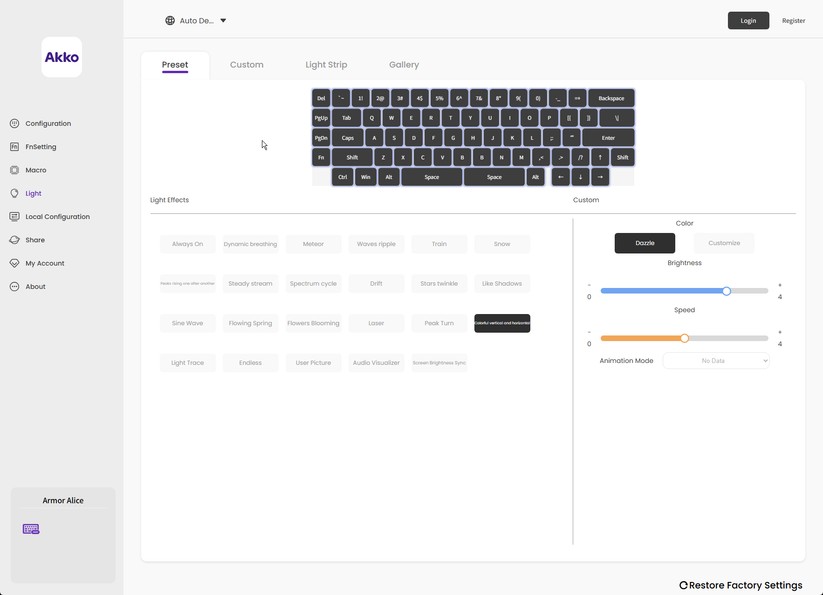Open the Macro section icon
Screen dimensions: 823x595
point(14,170)
